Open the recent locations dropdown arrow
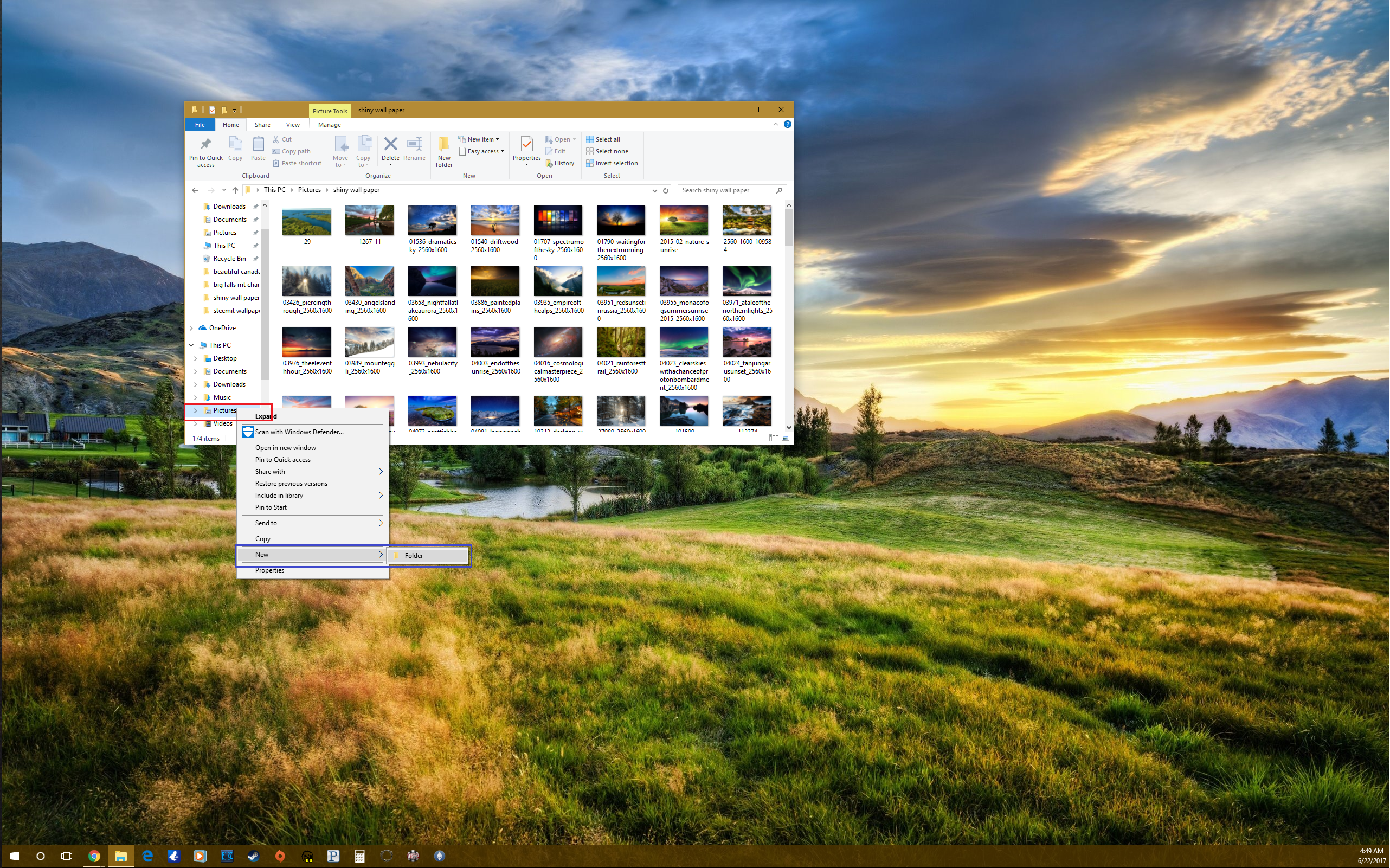1390x868 pixels. pos(224,190)
